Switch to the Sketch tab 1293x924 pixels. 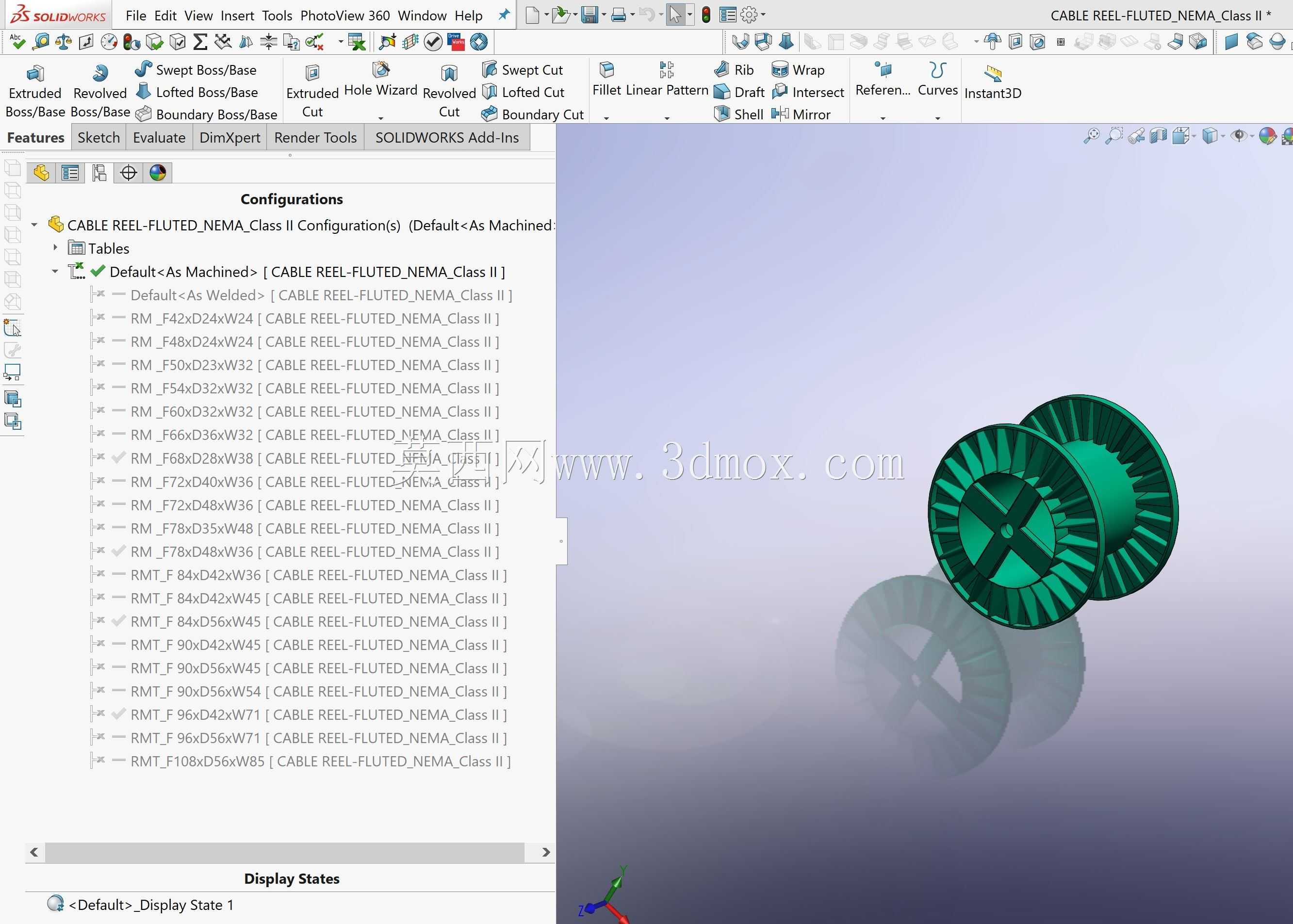pos(98,138)
